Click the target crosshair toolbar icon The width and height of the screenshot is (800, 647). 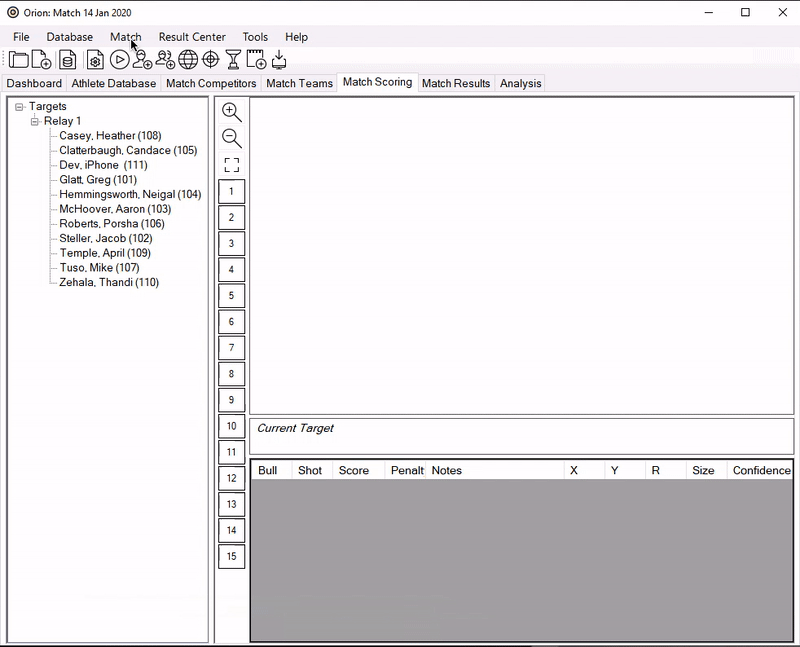[211, 60]
